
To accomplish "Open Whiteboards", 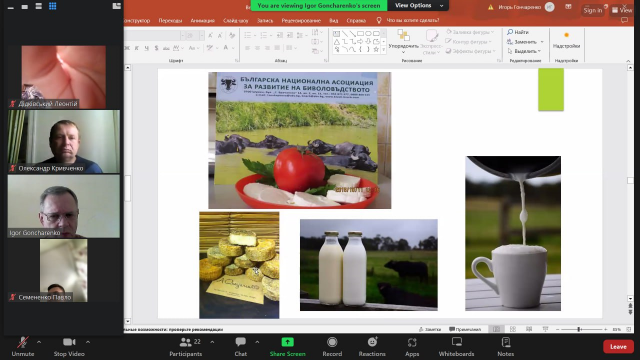I will pos(456,347).
